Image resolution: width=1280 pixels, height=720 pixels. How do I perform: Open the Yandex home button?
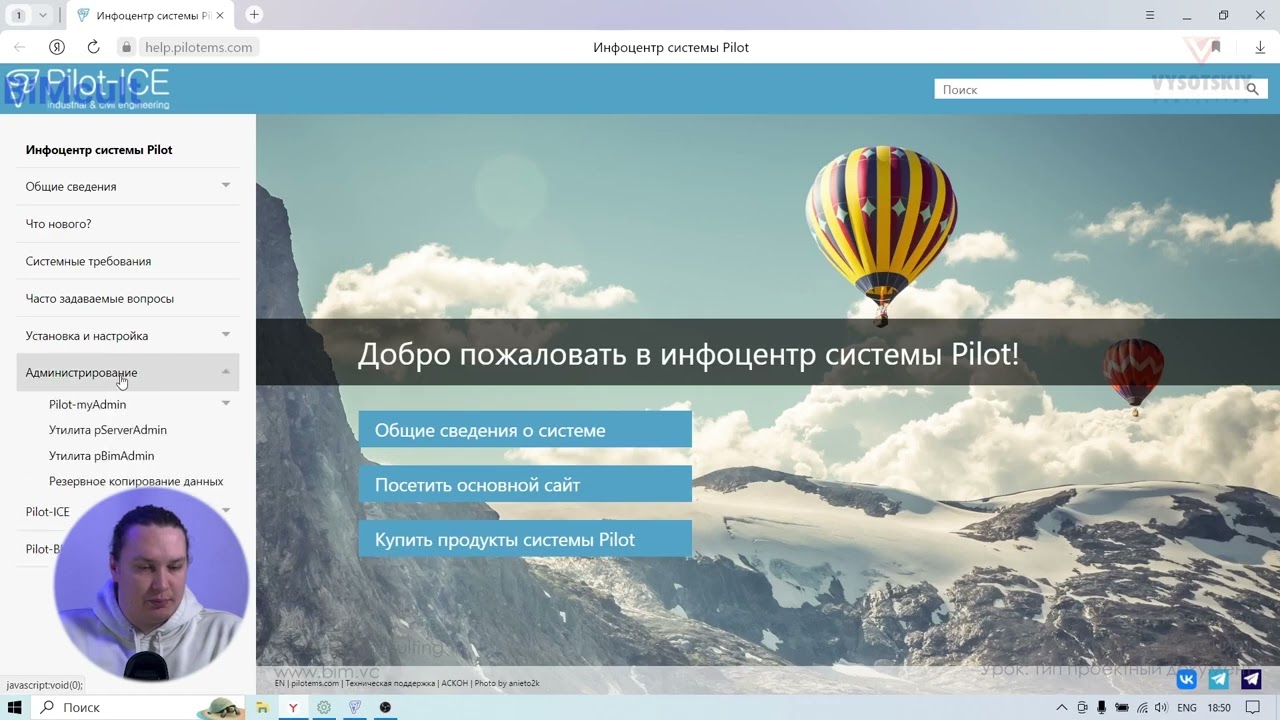click(x=57, y=47)
